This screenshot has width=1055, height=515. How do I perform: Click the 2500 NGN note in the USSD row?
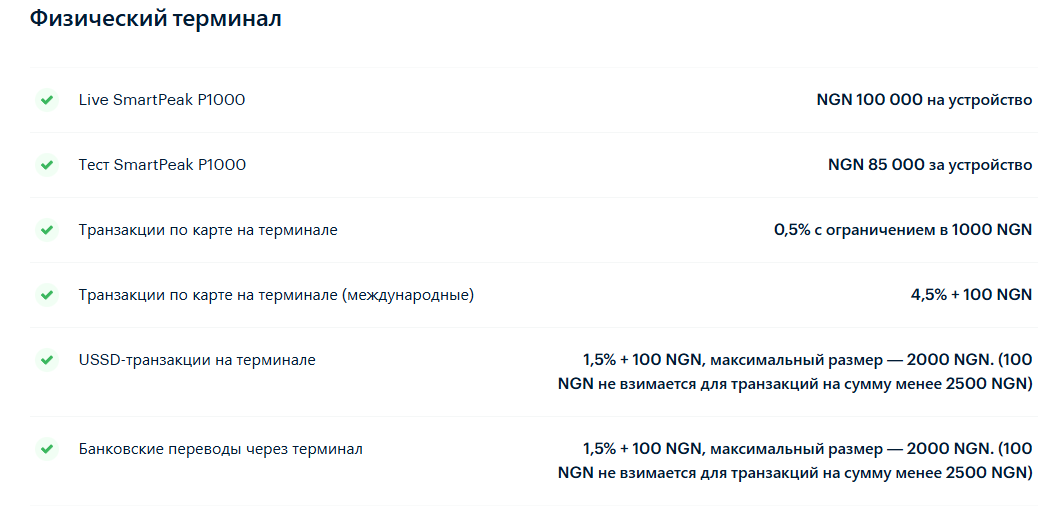tap(990, 384)
